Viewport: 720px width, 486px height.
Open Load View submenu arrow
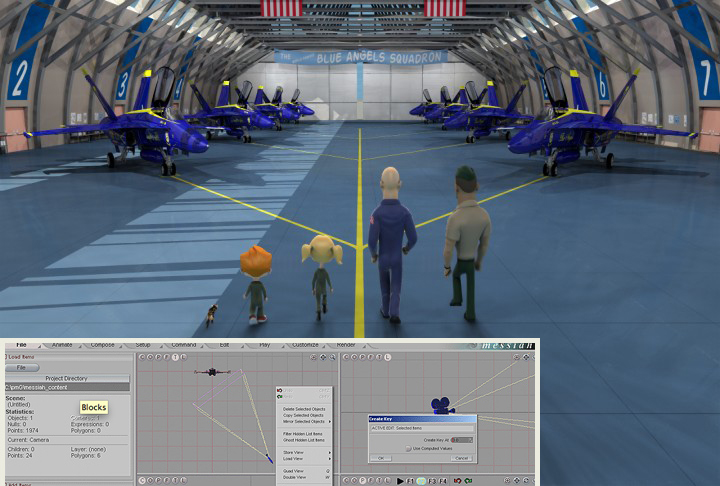click(x=329, y=458)
